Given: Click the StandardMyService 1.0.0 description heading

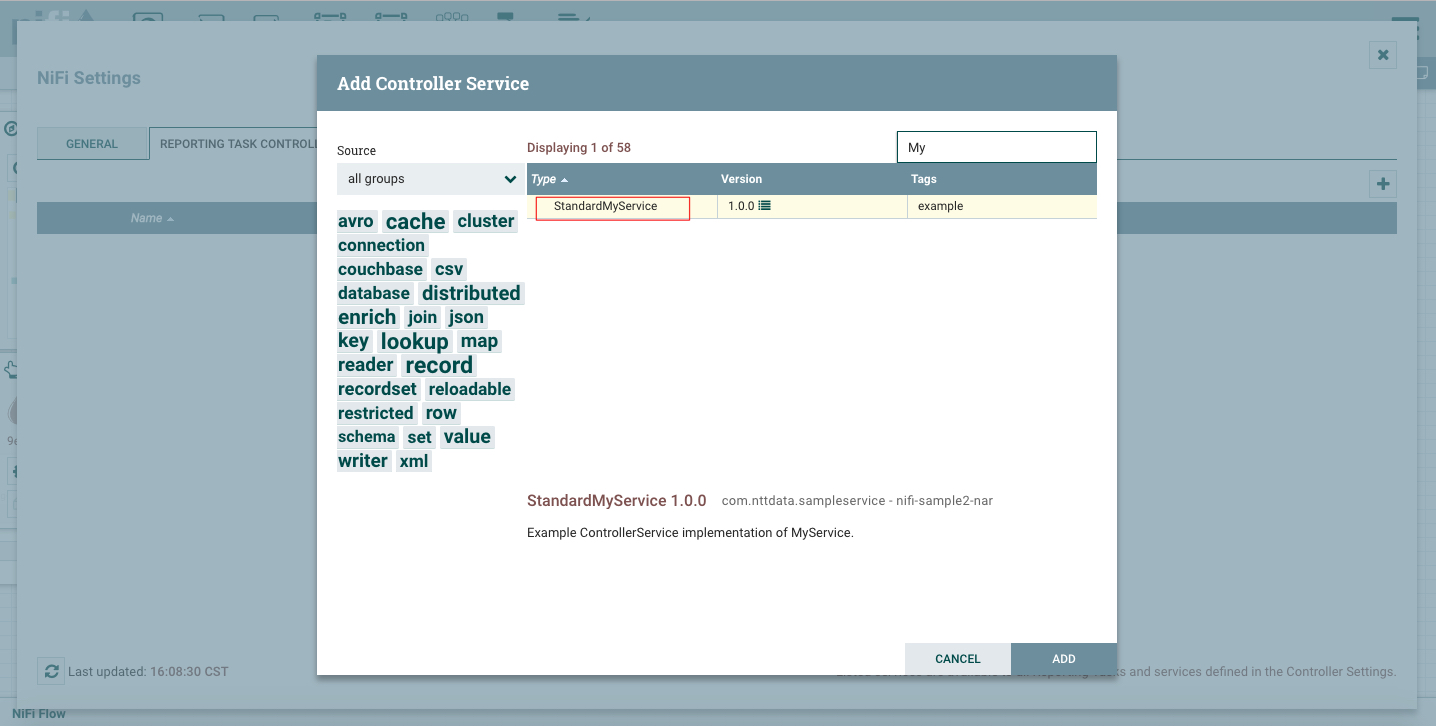Looking at the screenshot, I should tap(617, 500).
